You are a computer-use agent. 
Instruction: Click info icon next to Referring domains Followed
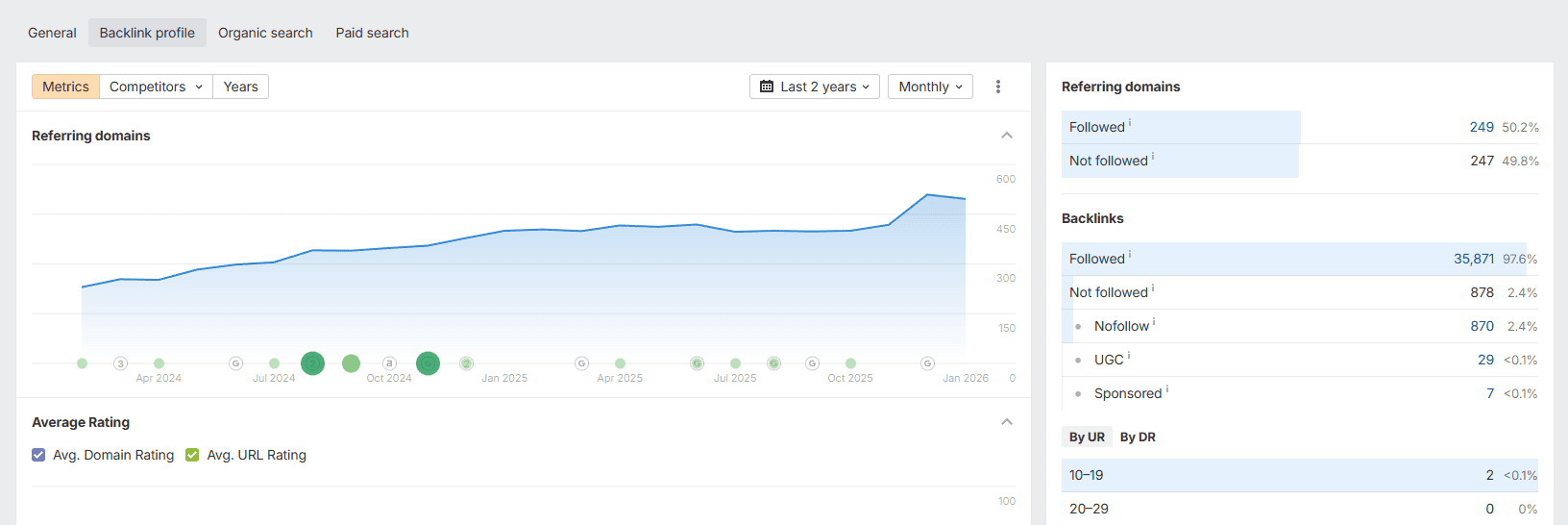coord(1130,122)
